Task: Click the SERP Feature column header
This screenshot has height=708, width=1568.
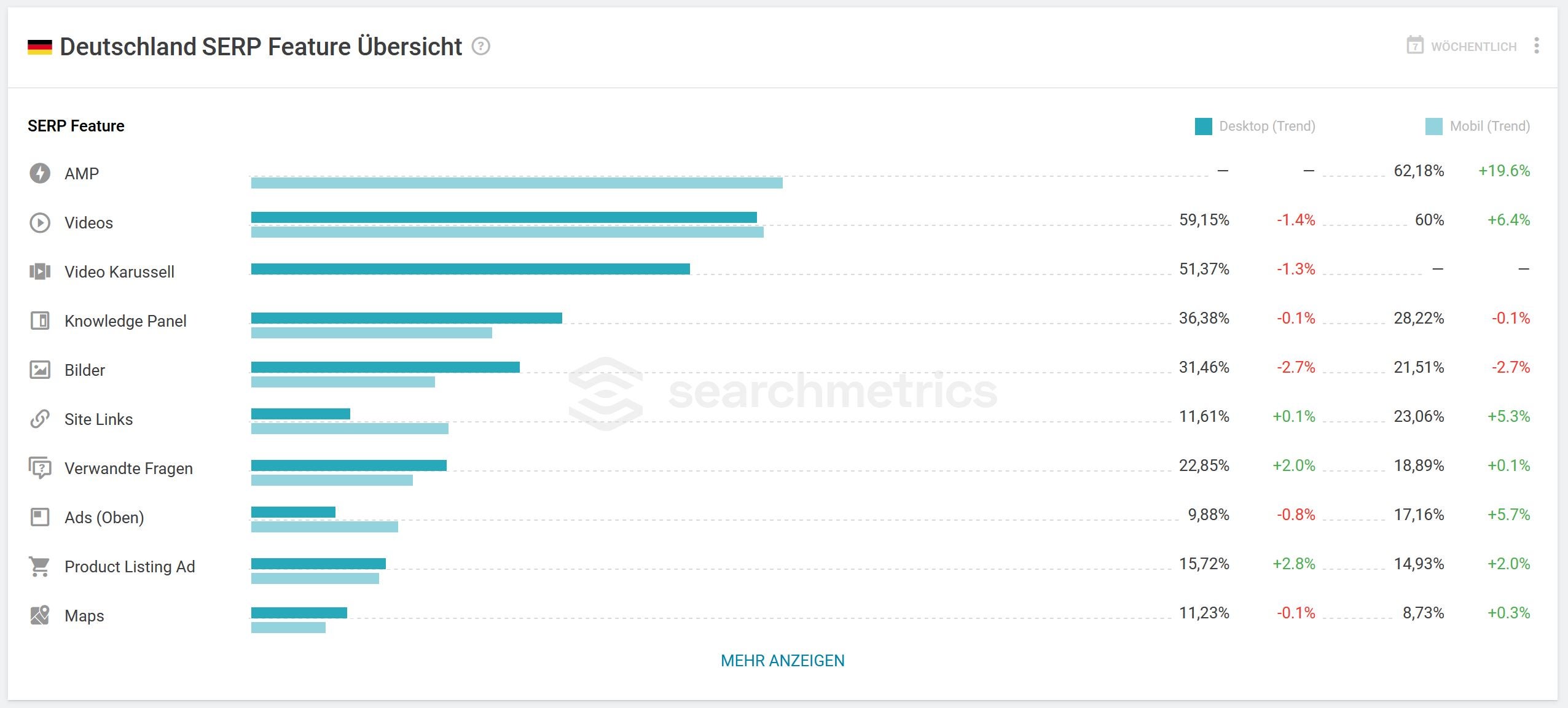Action: [x=76, y=126]
